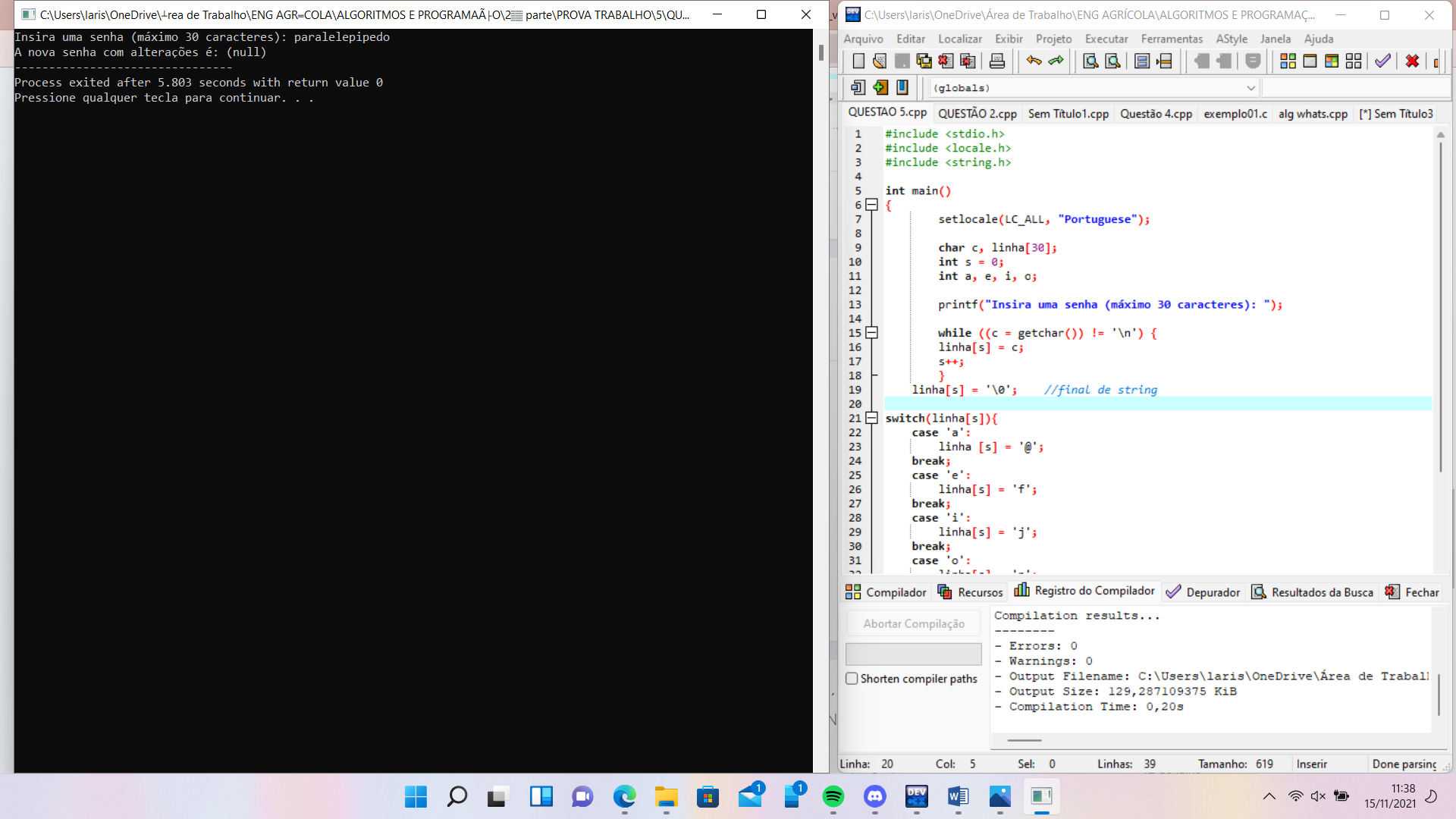Open Find with the magnifier icon
1456x819 pixels.
pyautogui.click(x=1090, y=61)
